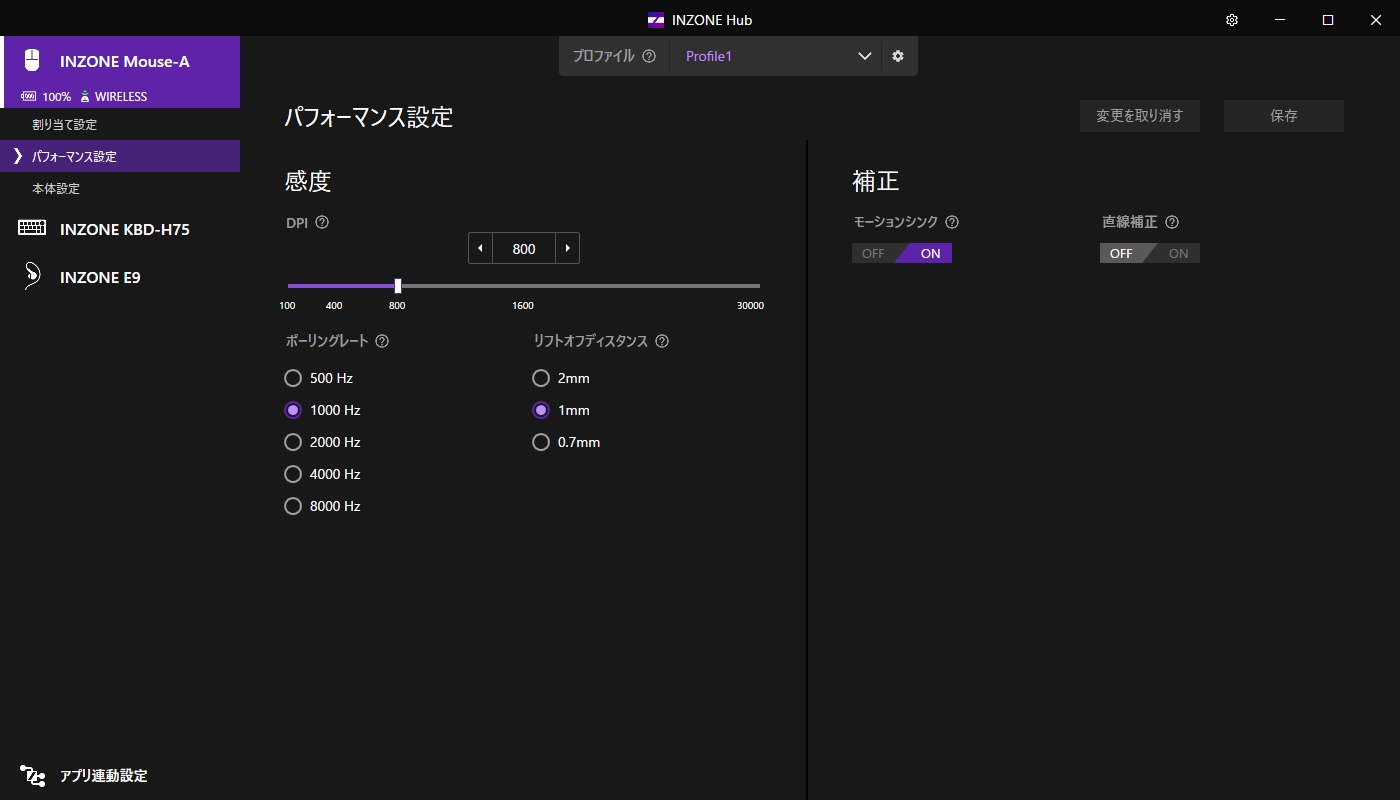This screenshot has height=800, width=1400.
Task: Close the INZONE Hub window
Action: point(1376,20)
